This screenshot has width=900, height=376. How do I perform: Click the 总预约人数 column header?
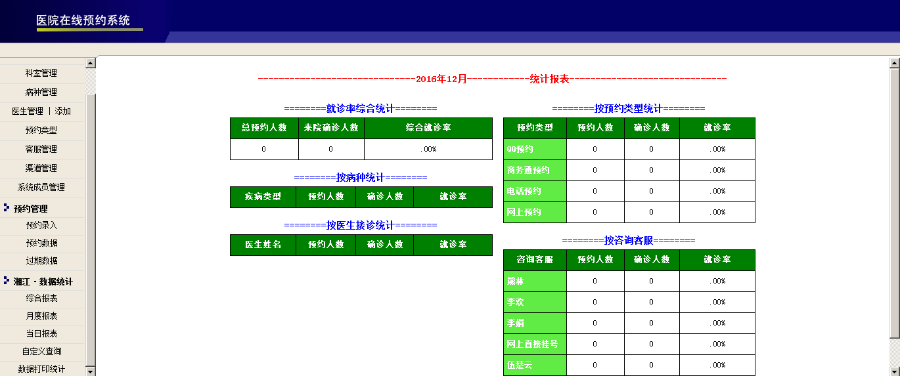click(x=264, y=127)
